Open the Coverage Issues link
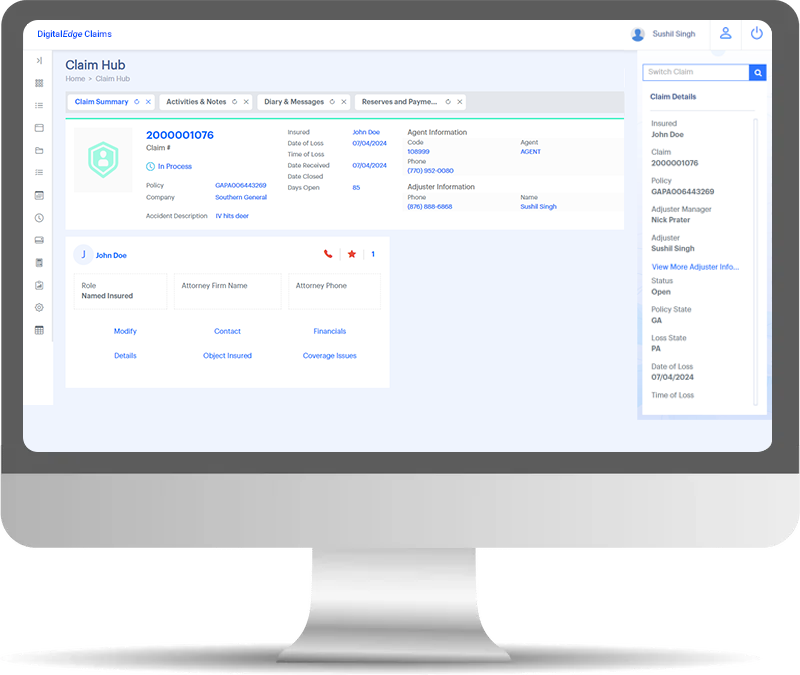 (x=329, y=355)
